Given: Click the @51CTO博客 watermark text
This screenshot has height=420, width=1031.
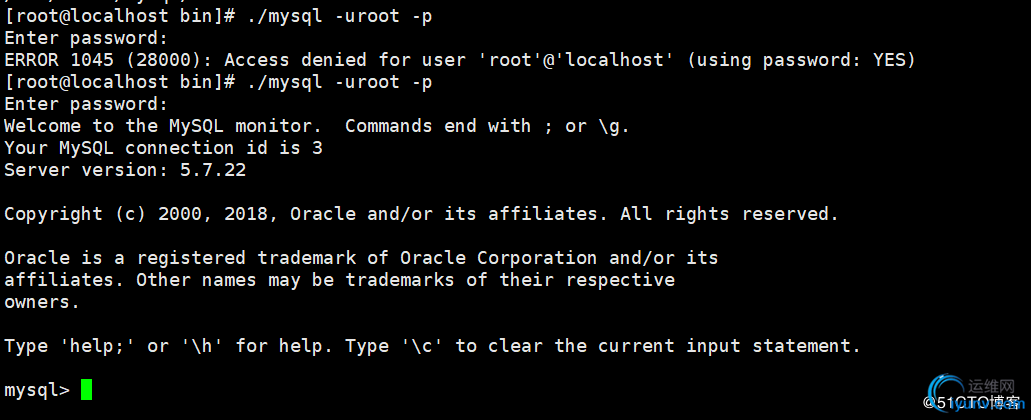Looking at the screenshot, I should 972,402.
